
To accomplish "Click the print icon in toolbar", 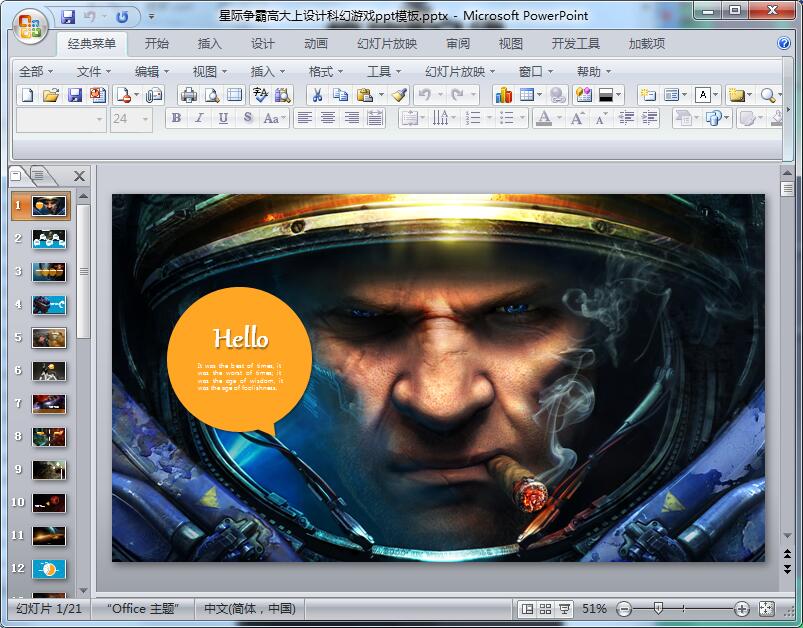I will [x=189, y=95].
